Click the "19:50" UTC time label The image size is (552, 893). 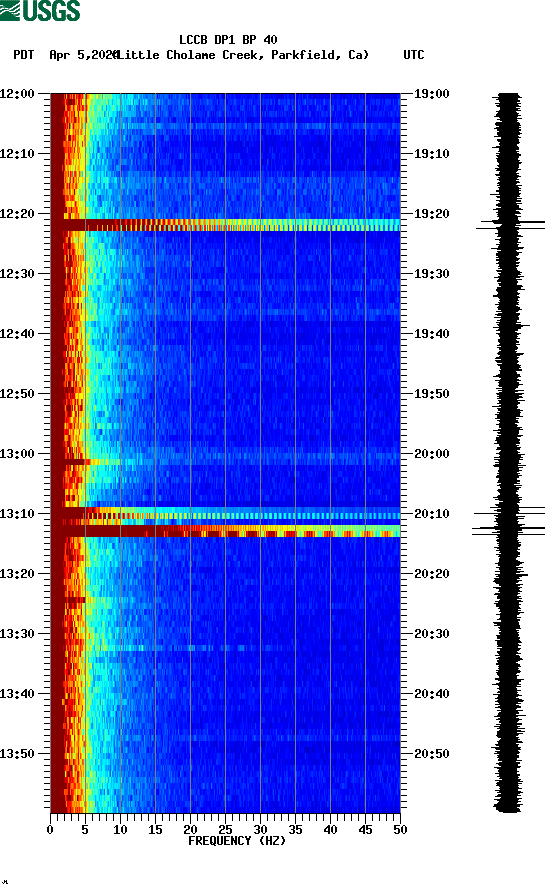tap(432, 394)
